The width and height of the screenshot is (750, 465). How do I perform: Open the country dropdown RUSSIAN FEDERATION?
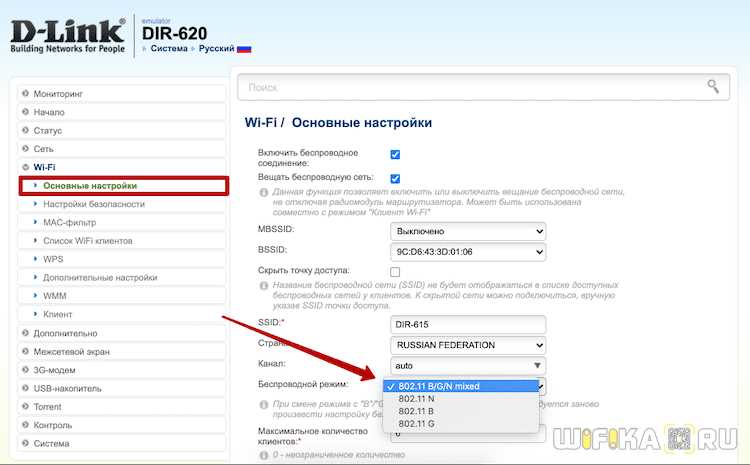[x=468, y=345]
